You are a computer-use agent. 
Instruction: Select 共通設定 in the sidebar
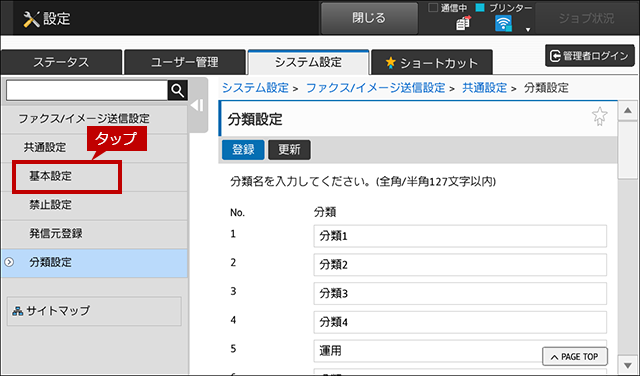point(94,147)
